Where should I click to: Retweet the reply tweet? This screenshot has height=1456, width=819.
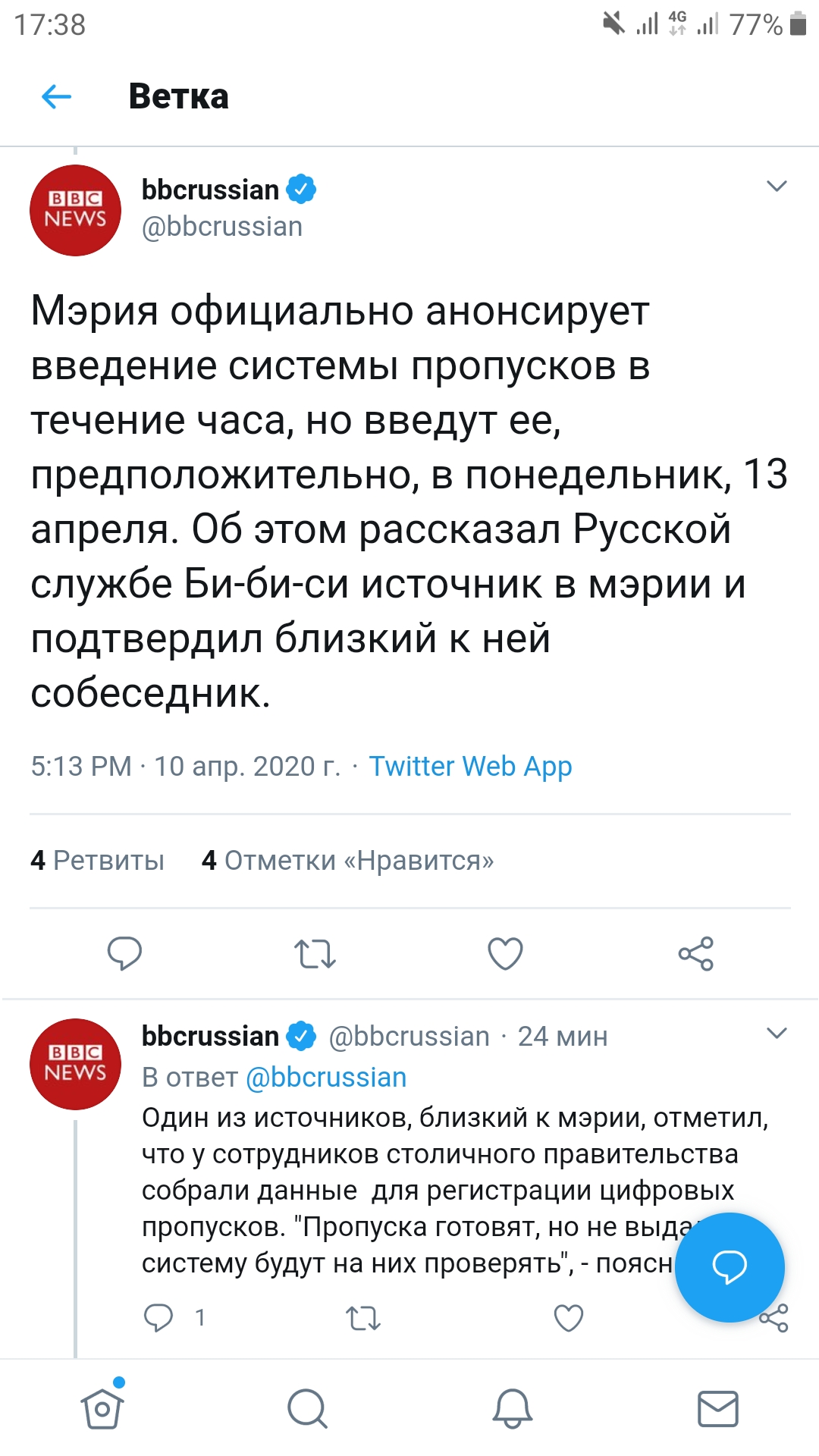click(x=363, y=1318)
